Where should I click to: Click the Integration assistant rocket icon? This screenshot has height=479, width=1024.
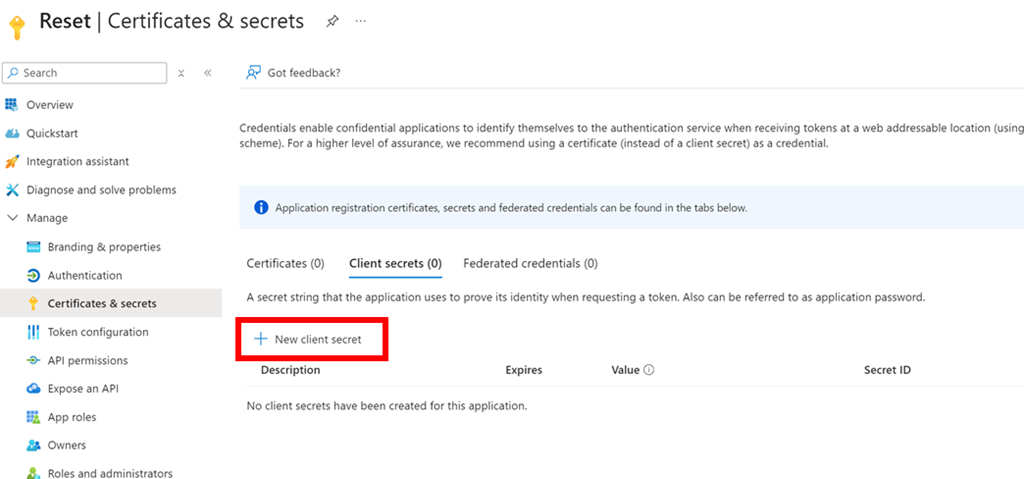click(12, 162)
